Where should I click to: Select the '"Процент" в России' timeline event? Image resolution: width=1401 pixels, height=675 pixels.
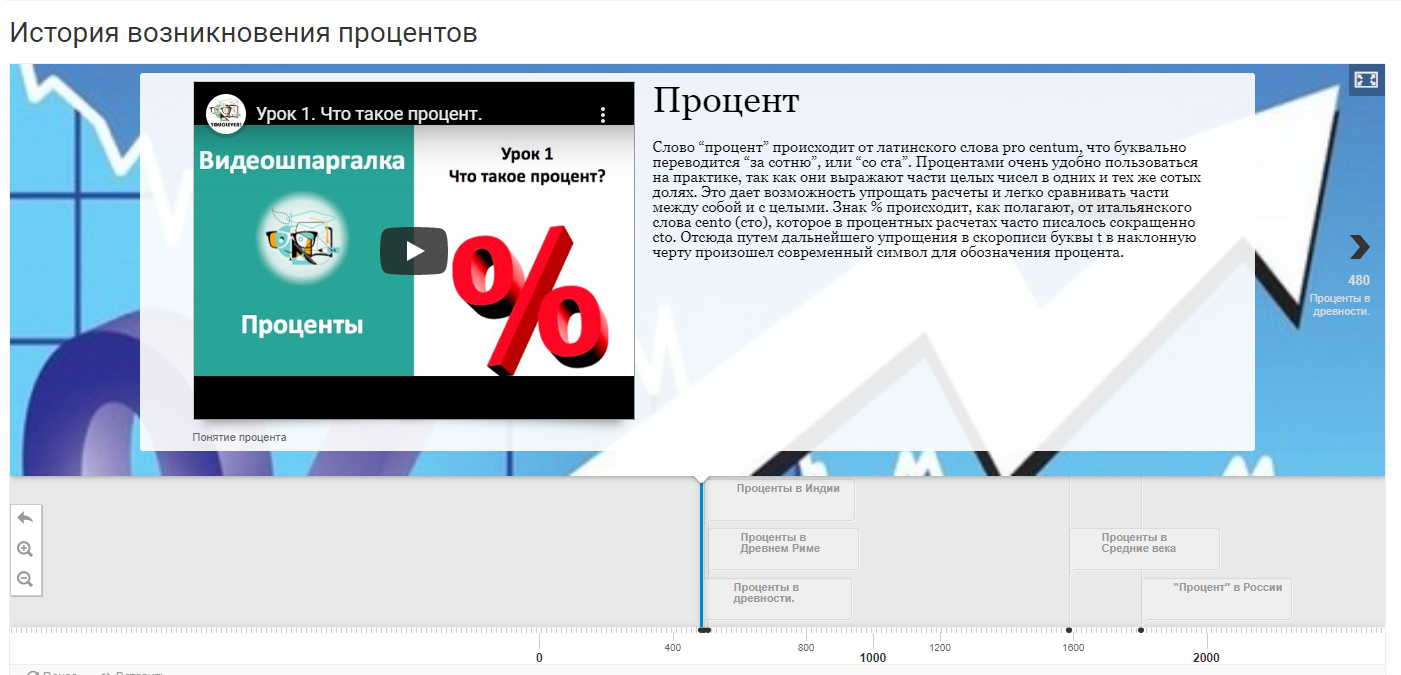(1227, 588)
